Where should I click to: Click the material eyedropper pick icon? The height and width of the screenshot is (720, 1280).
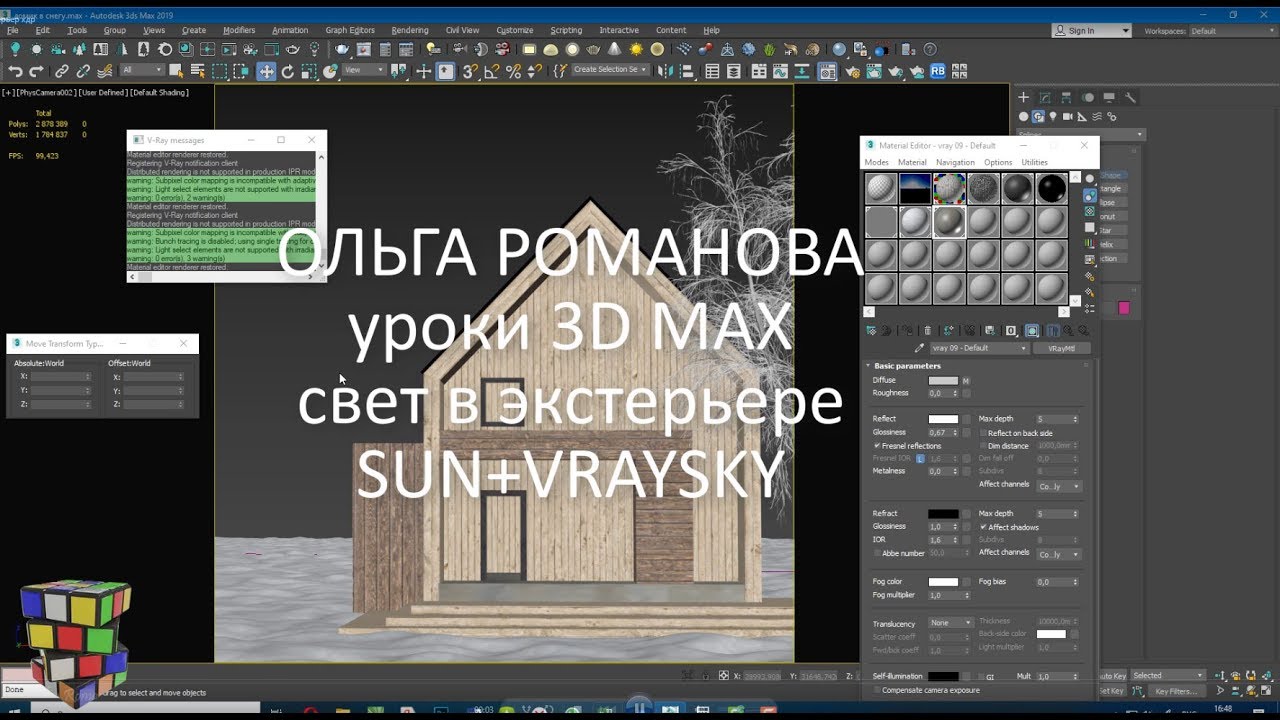click(x=919, y=348)
